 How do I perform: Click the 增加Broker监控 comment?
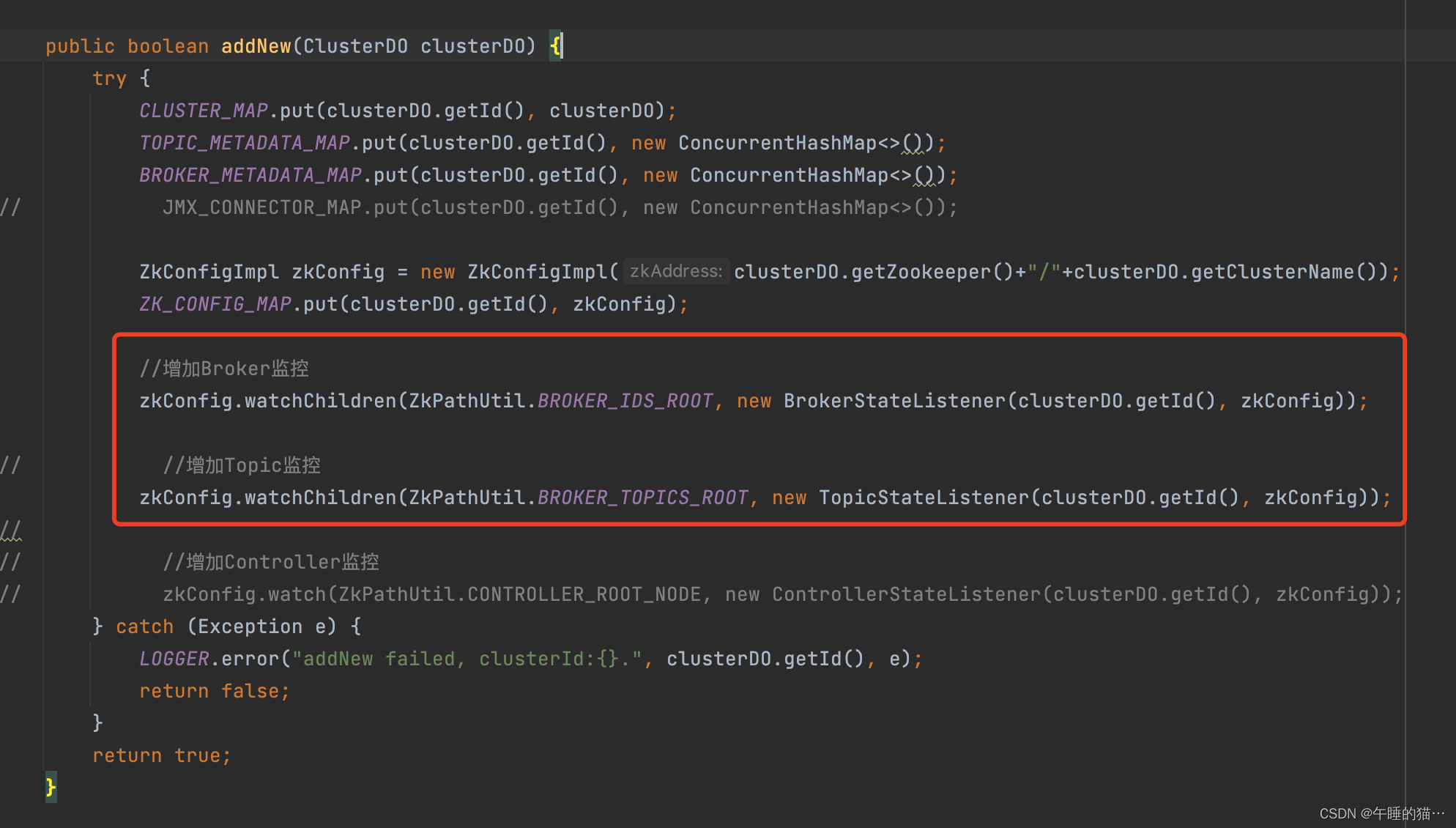coord(224,369)
